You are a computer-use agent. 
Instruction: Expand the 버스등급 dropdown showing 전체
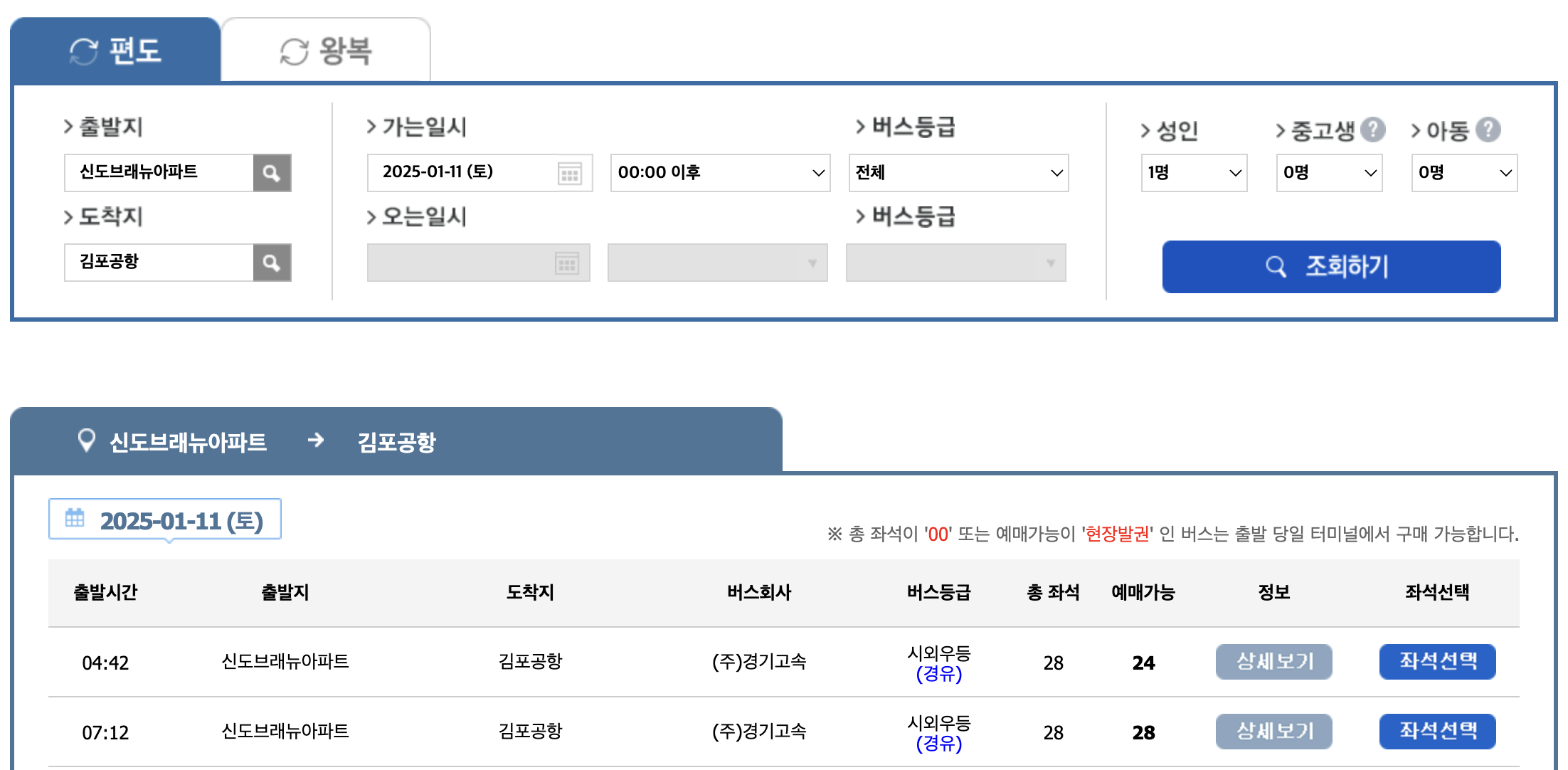click(958, 172)
